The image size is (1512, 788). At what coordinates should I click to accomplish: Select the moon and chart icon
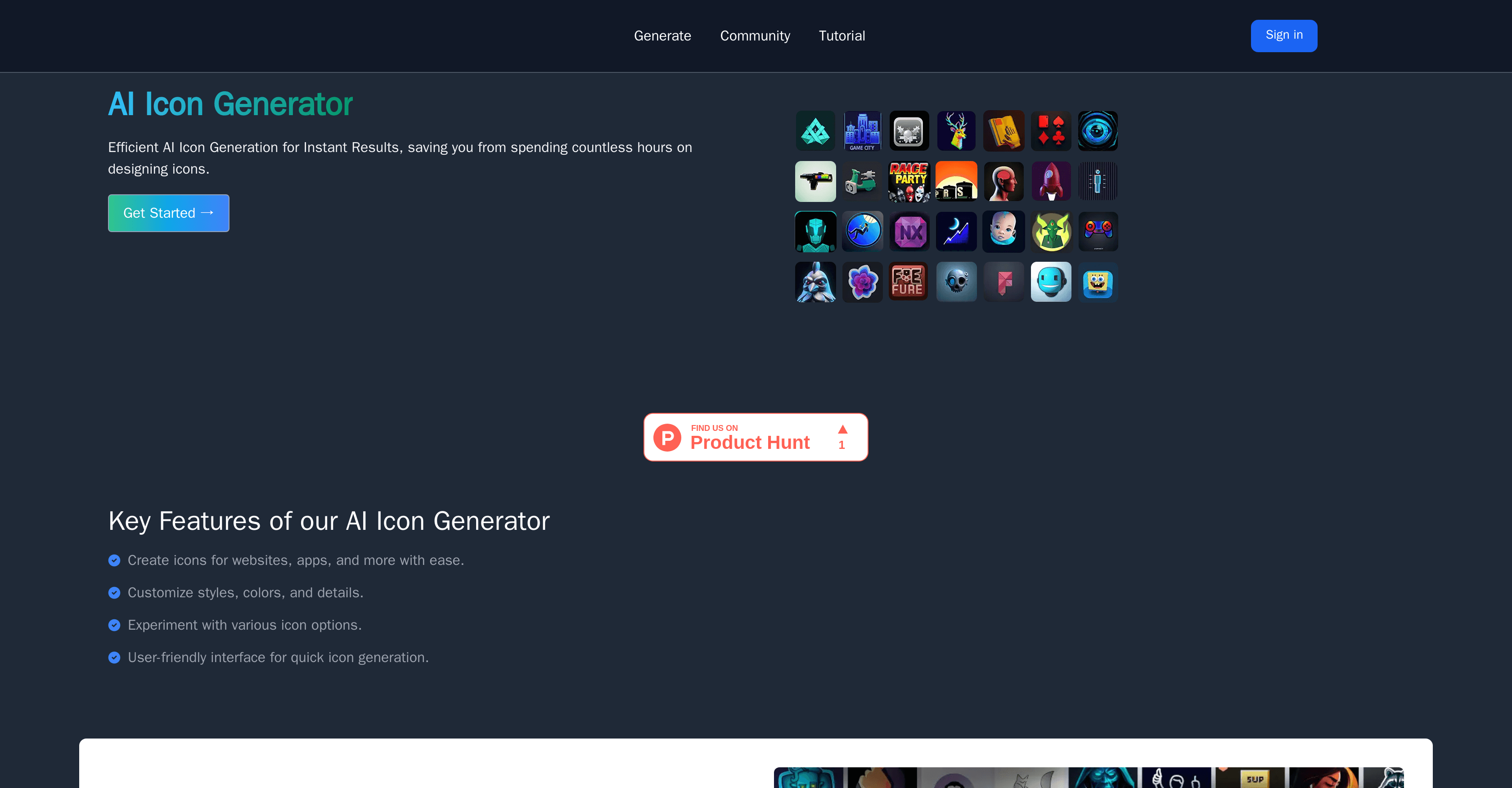[956, 232]
